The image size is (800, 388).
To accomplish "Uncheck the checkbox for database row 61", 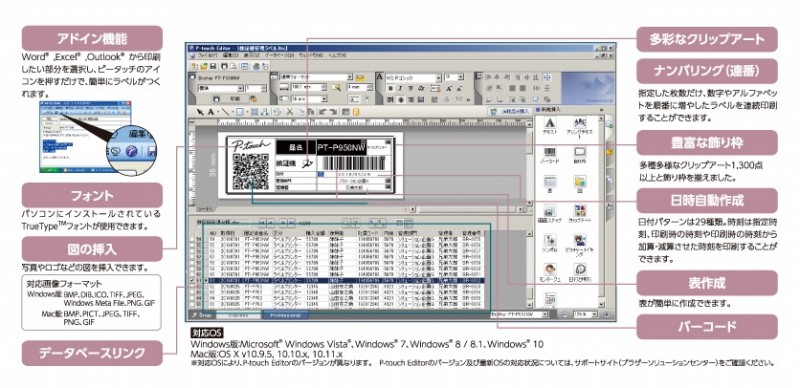I will coord(192,280).
